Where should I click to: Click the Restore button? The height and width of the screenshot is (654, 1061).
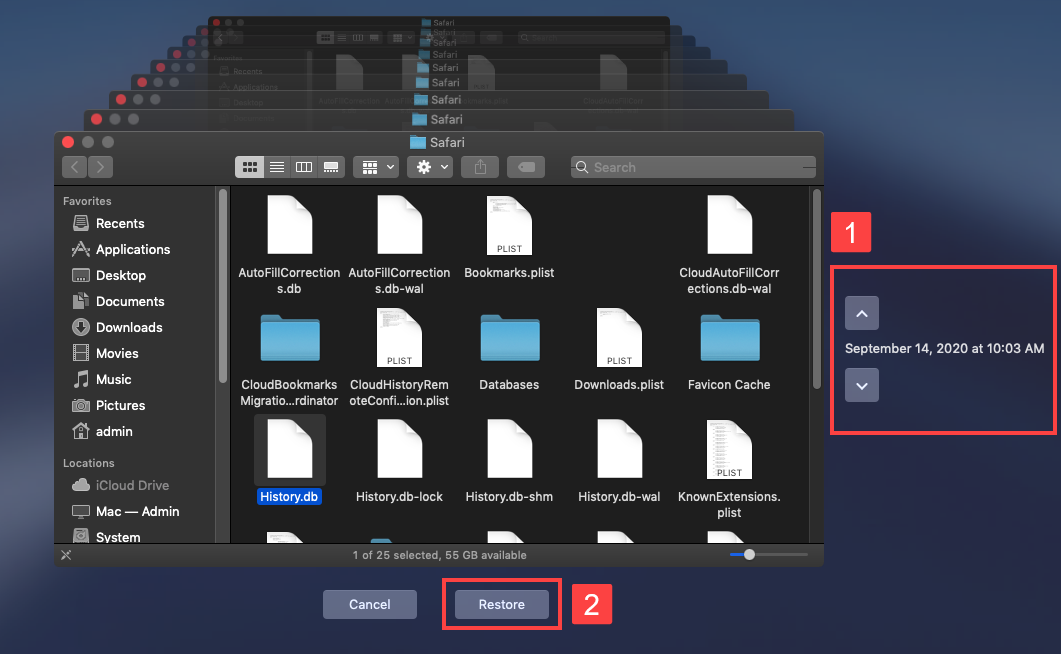(x=501, y=605)
